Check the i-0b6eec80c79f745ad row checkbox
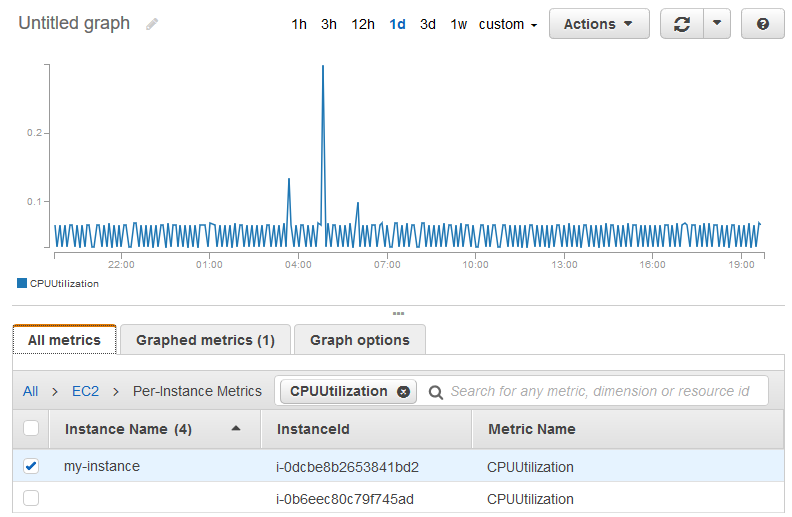Image resolution: width=792 pixels, height=517 pixels. click(x=31, y=498)
